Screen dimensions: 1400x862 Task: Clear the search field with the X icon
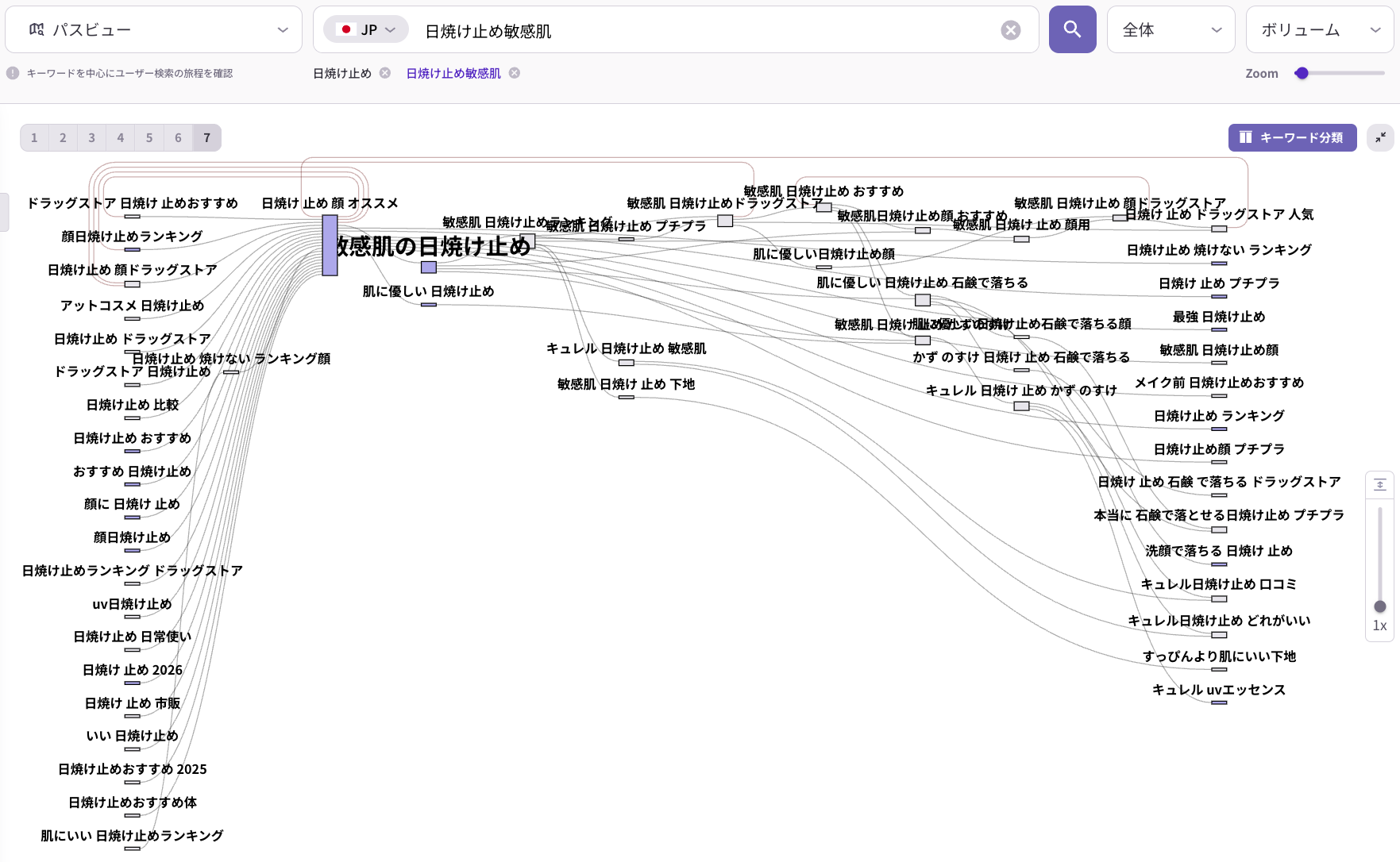point(1010,29)
